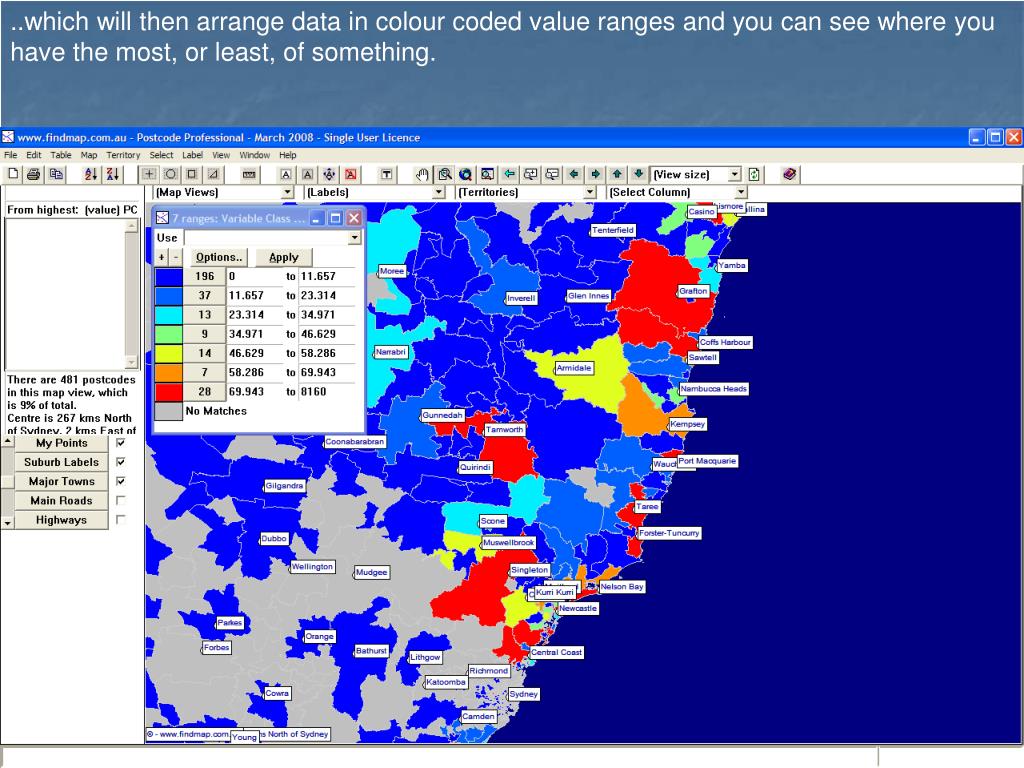This screenshot has height=768, width=1024.
Task: Click the red range color swatch
Action: (x=168, y=392)
